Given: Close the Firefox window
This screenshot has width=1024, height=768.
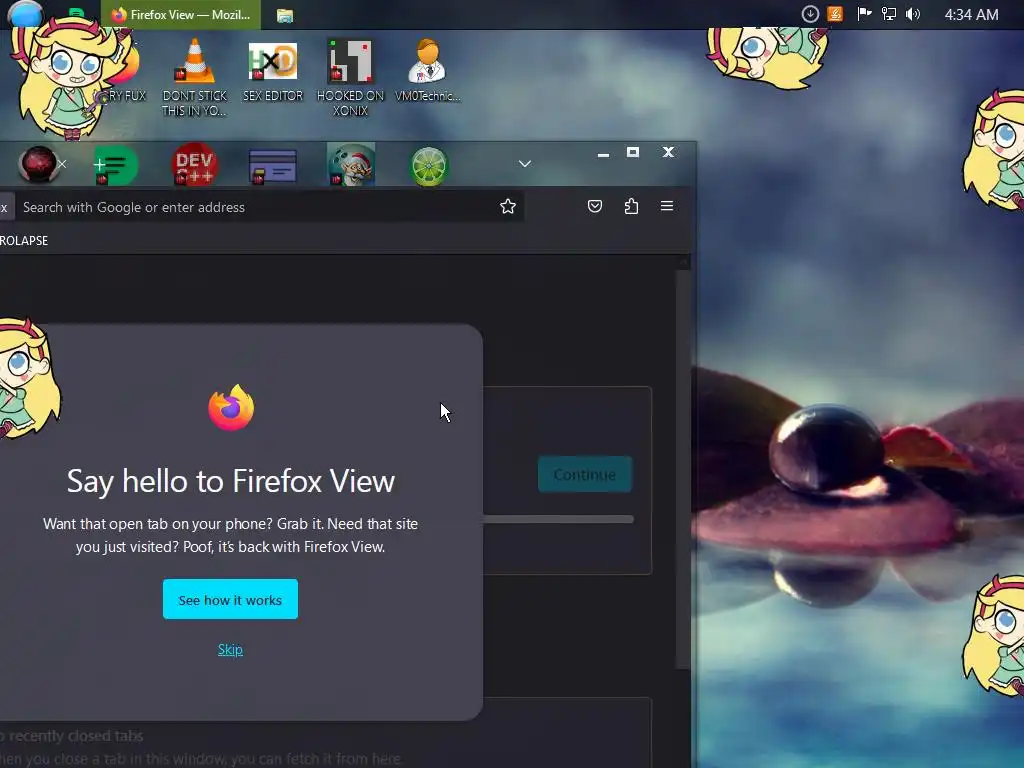Looking at the screenshot, I should [x=668, y=152].
